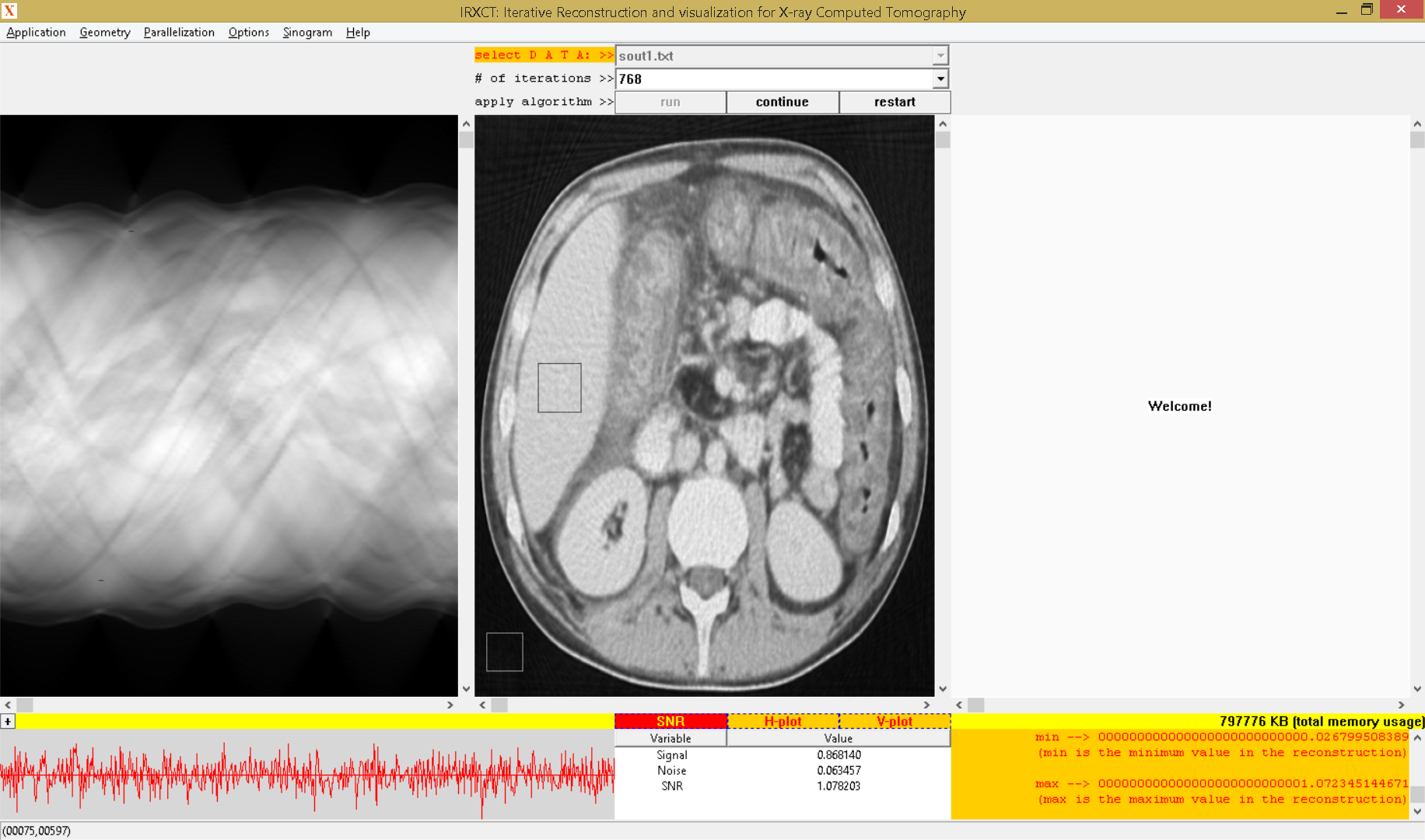Image resolution: width=1425 pixels, height=840 pixels.
Task: Open the Application menu
Action: click(36, 32)
